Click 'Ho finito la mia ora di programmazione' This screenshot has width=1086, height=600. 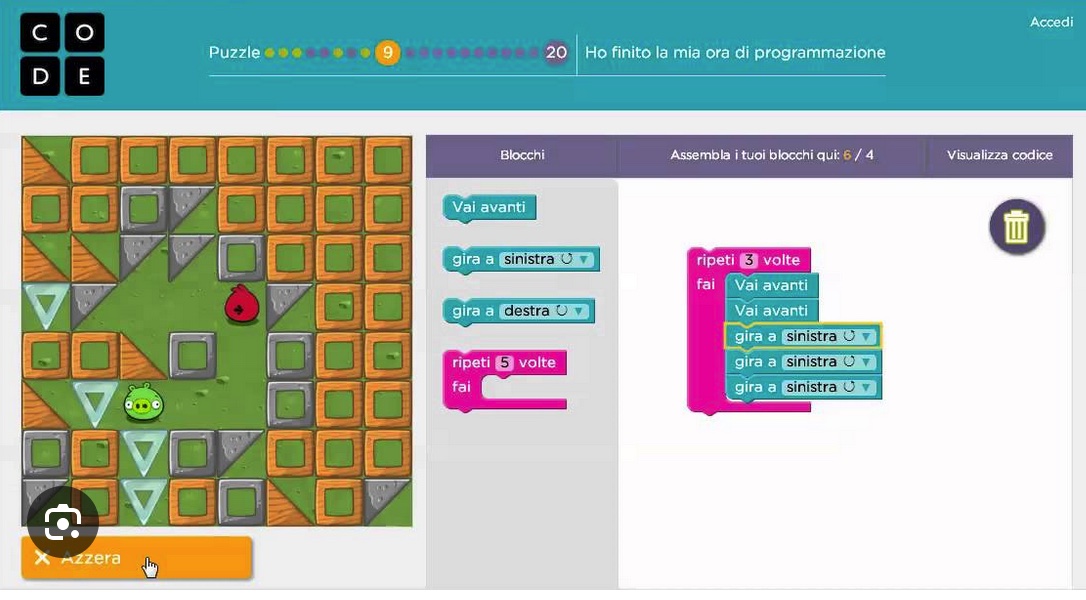tap(735, 53)
